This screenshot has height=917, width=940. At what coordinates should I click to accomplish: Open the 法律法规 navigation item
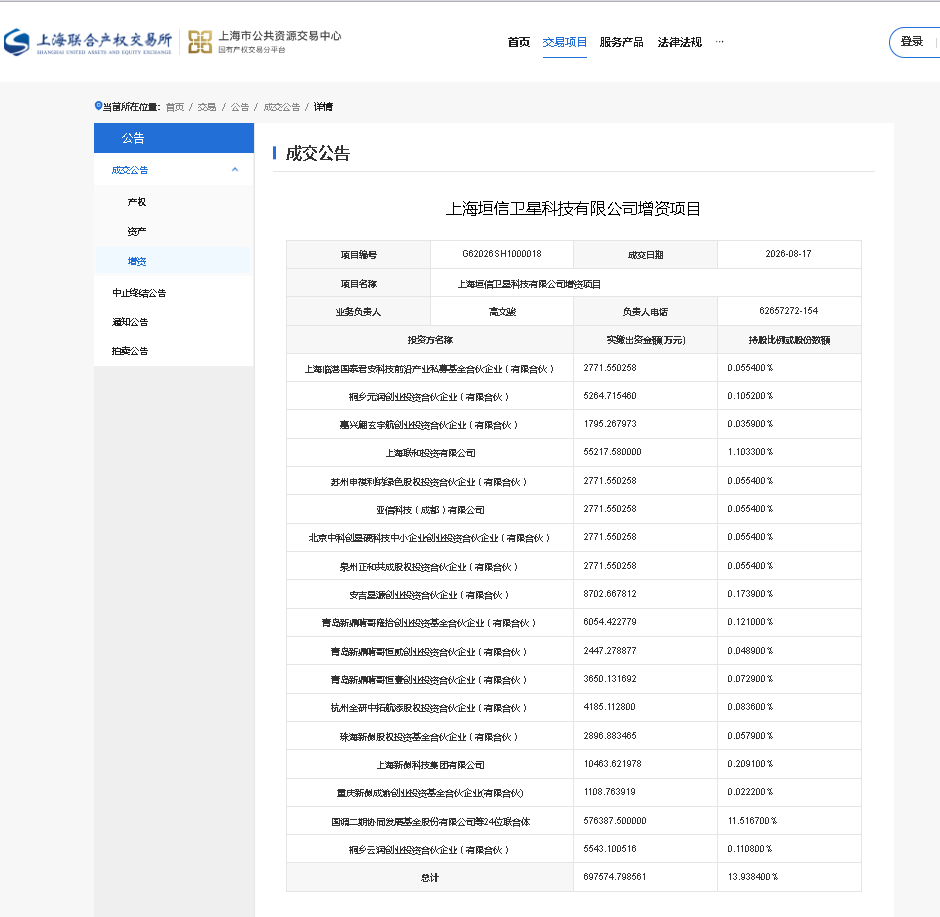coord(680,42)
